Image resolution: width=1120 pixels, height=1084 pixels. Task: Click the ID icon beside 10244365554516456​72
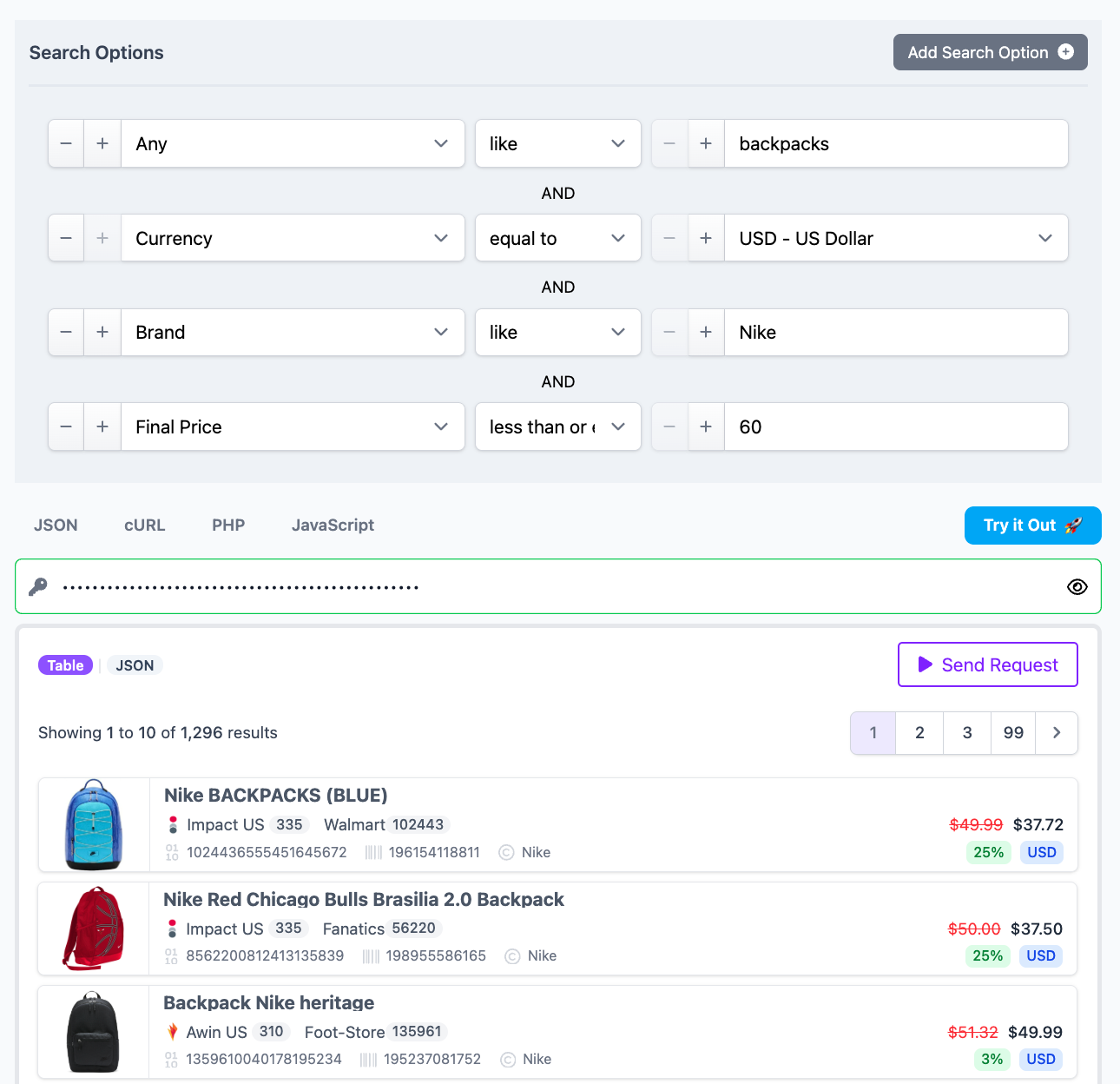coord(172,852)
